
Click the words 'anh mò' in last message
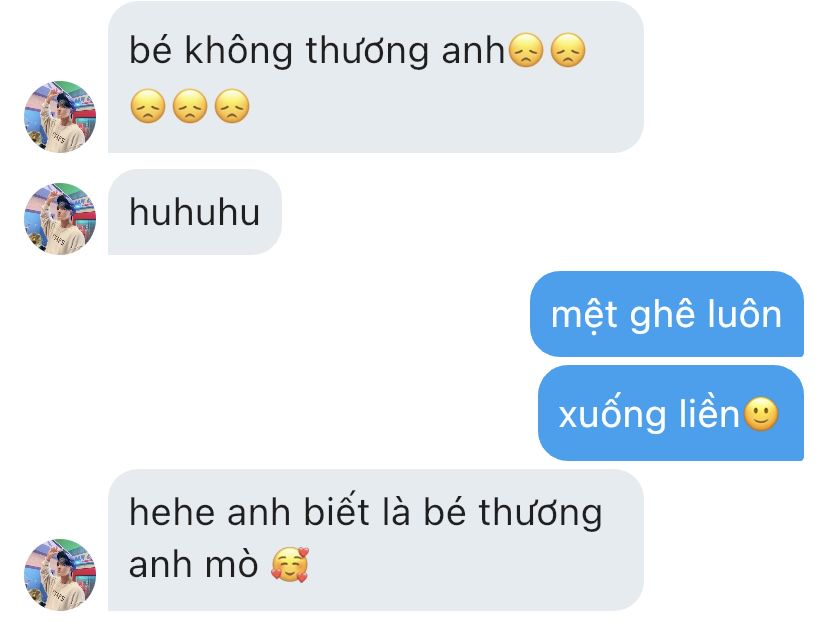pyautogui.click(x=193, y=565)
